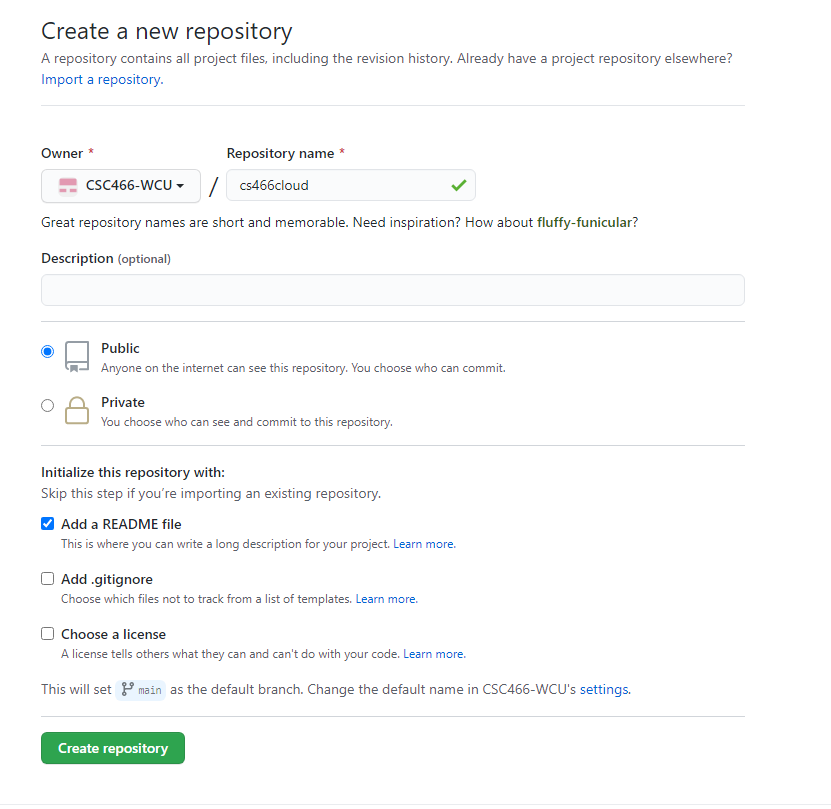Screen dimensions: 831x809
Task: Click the Description text field
Action: [x=392, y=290]
